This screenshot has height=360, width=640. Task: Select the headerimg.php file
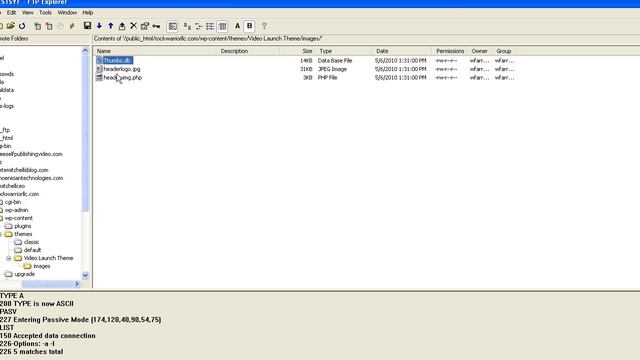coord(122,78)
